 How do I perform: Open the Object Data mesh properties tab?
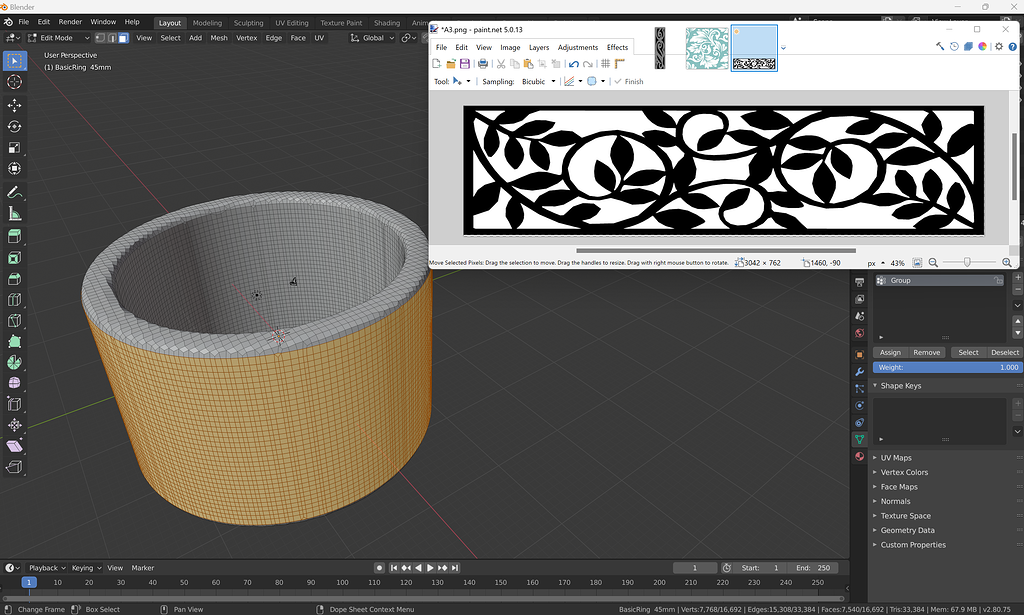(859, 439)
